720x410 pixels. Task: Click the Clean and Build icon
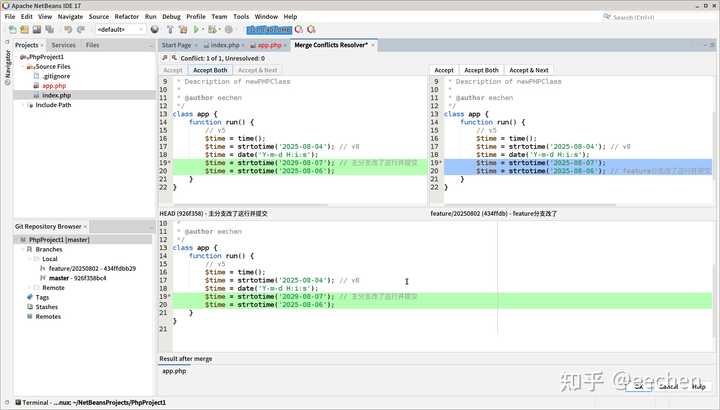pos(183,29)
